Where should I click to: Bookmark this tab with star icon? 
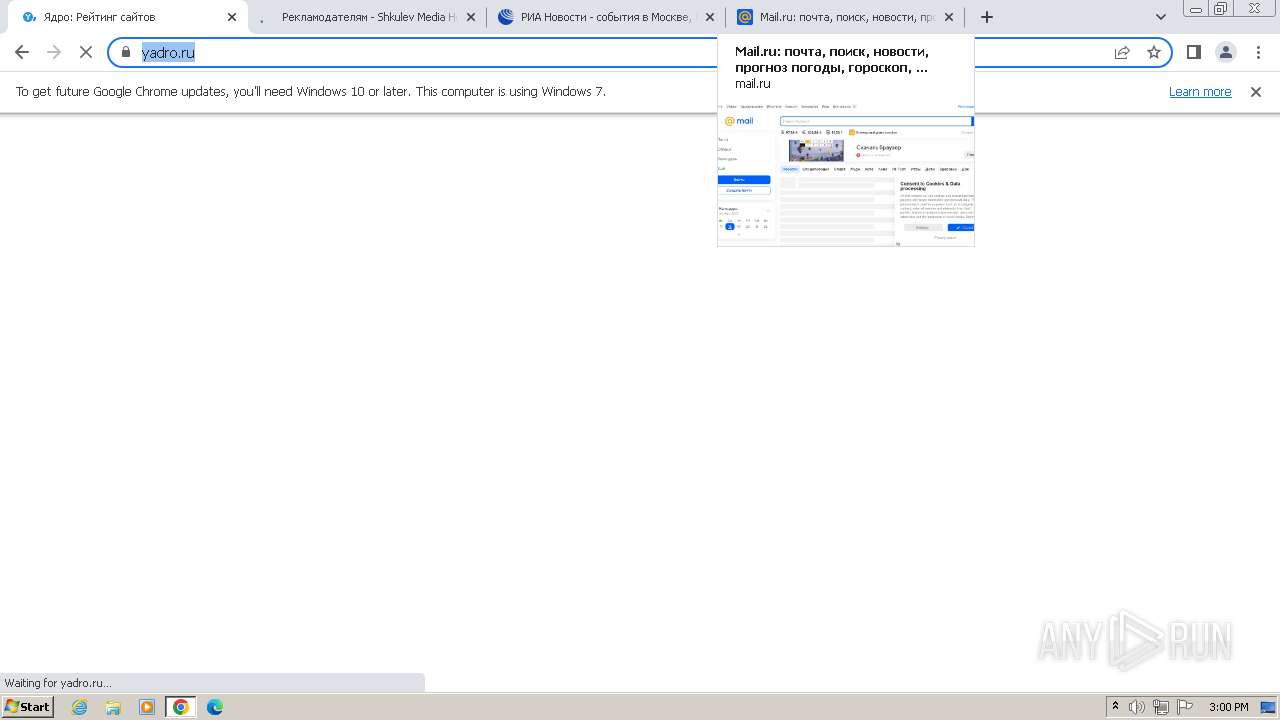point(1154,52)
